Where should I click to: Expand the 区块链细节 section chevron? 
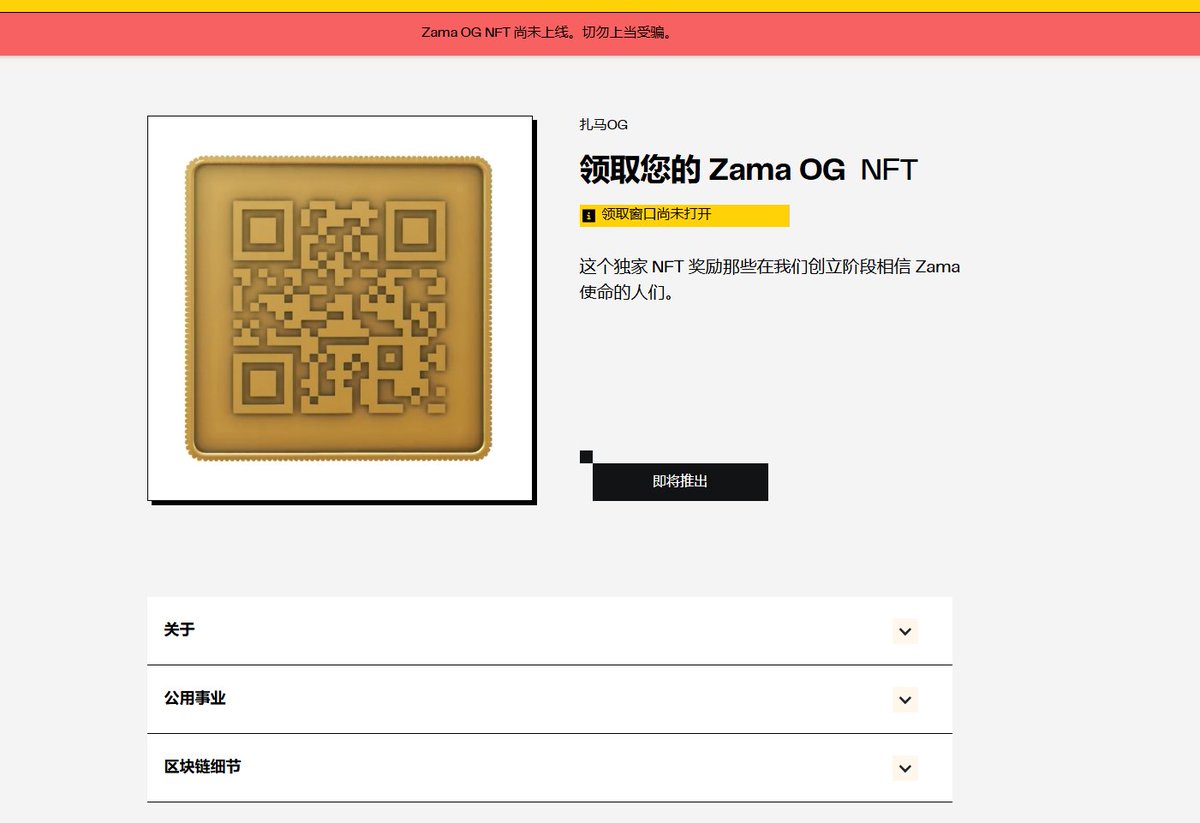905,768
